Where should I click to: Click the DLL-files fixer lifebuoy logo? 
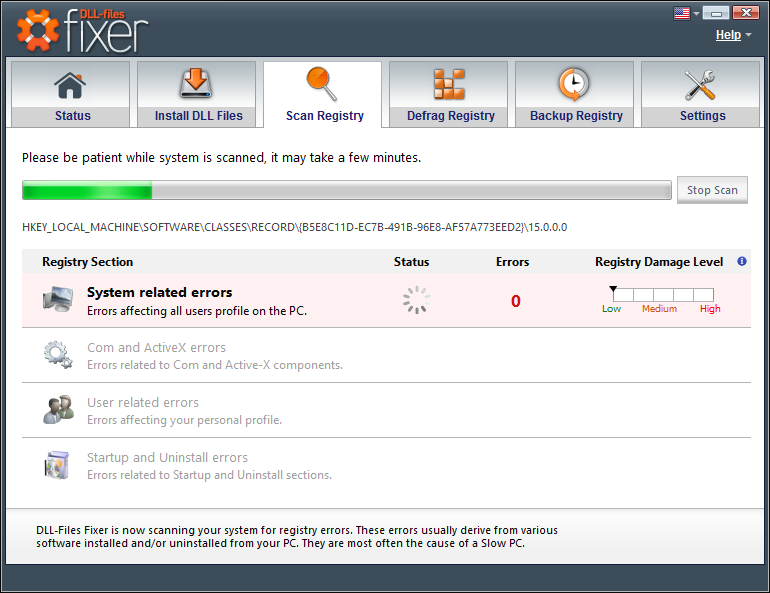[x=38, y=30]
